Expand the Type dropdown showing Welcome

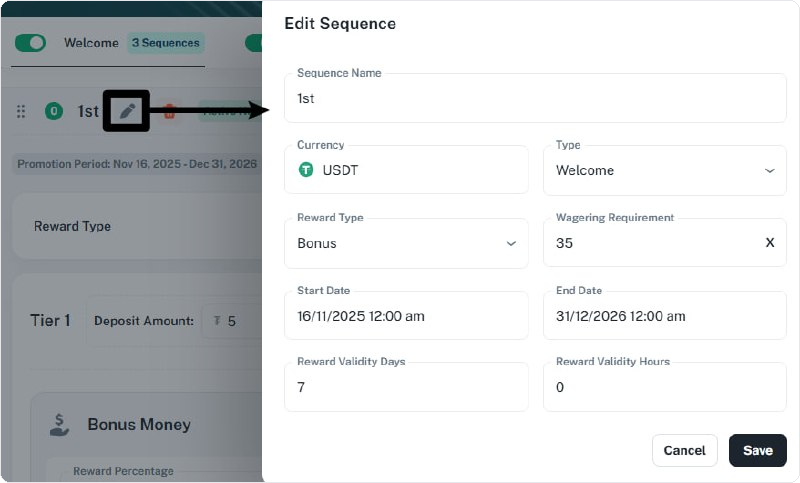click(665, 170)
